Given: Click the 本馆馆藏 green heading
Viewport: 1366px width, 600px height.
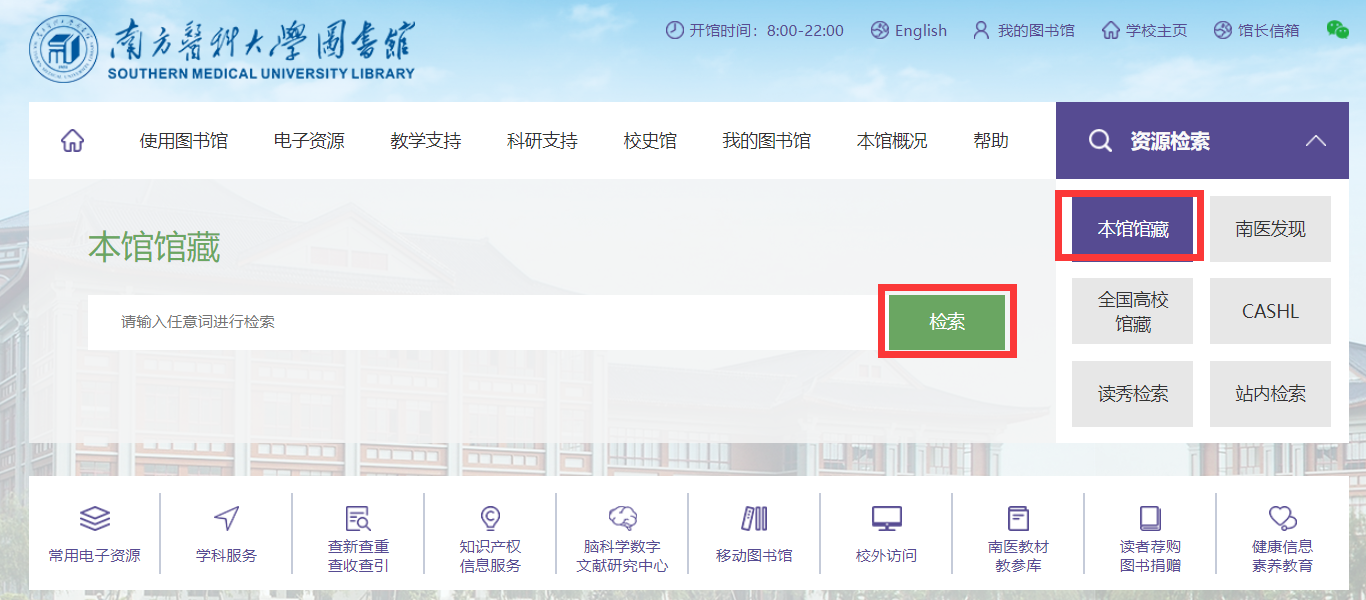Looking at the screenshot, I should click(154, 247).
